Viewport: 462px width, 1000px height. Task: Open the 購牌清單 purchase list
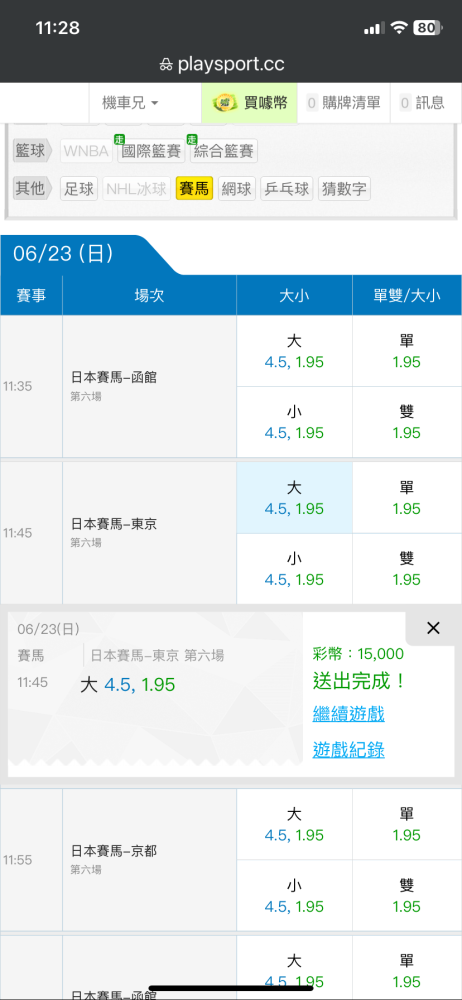tap(343, 103)
